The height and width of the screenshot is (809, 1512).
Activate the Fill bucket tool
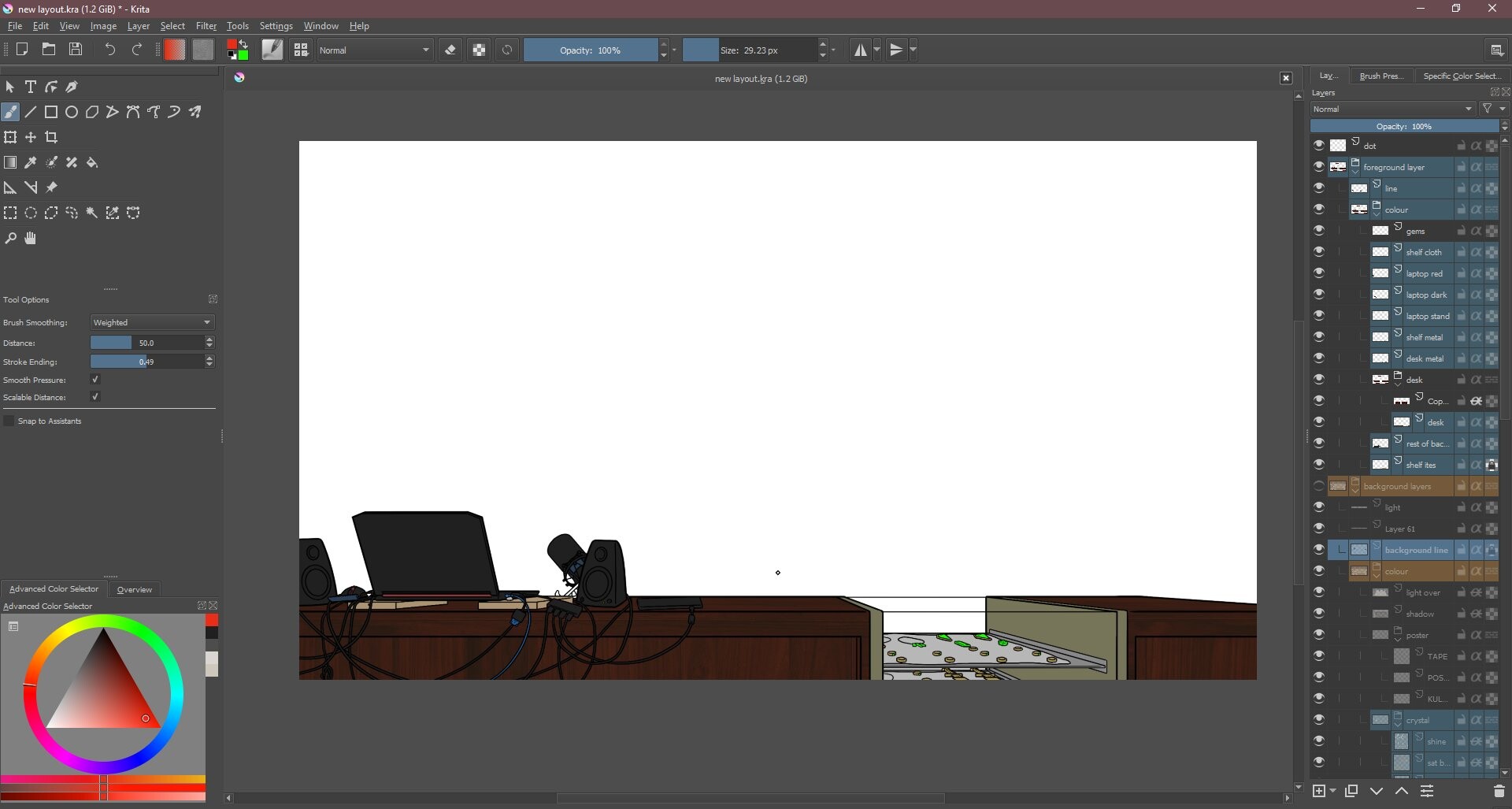(x=92, y=162)
